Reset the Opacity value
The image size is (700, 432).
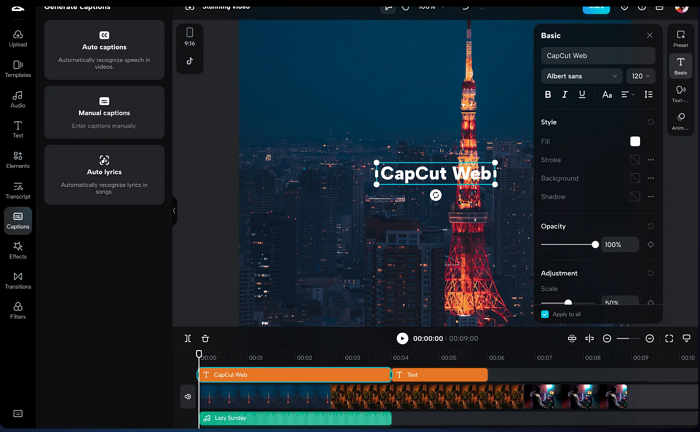click(650, 226)
